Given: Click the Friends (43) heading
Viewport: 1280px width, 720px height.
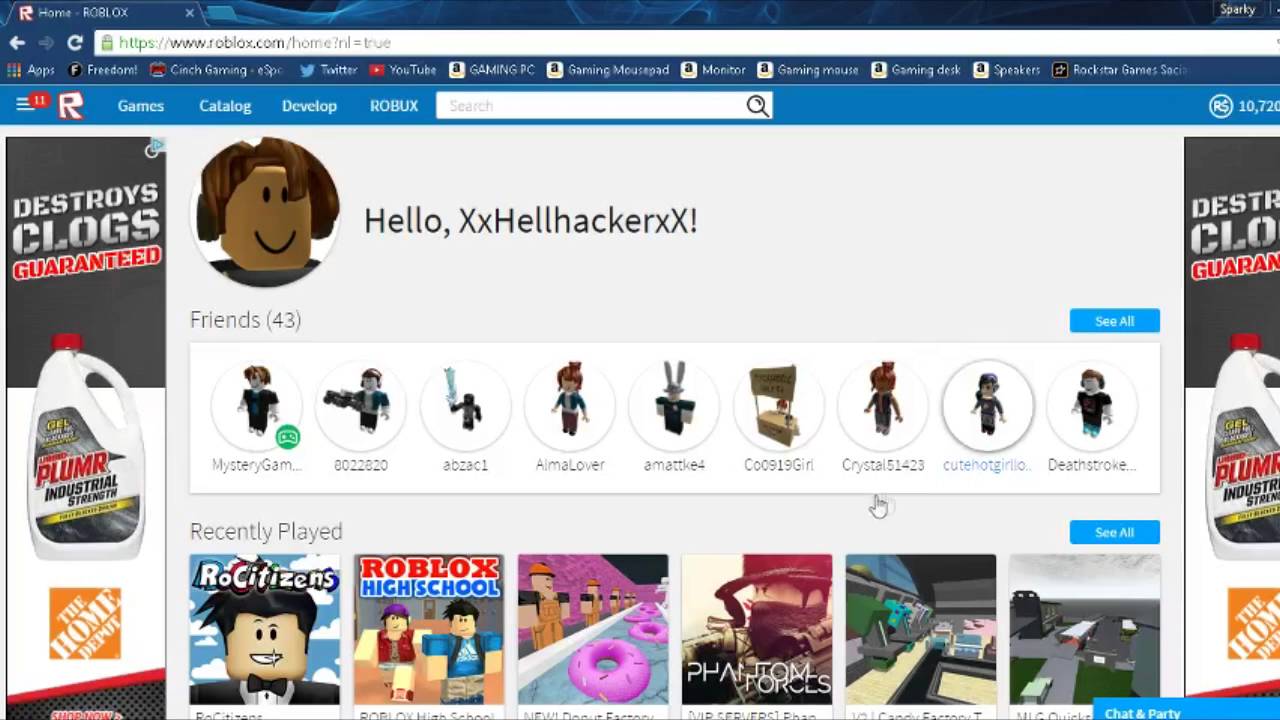Looking at the screenshot, I should click(245, 320).
